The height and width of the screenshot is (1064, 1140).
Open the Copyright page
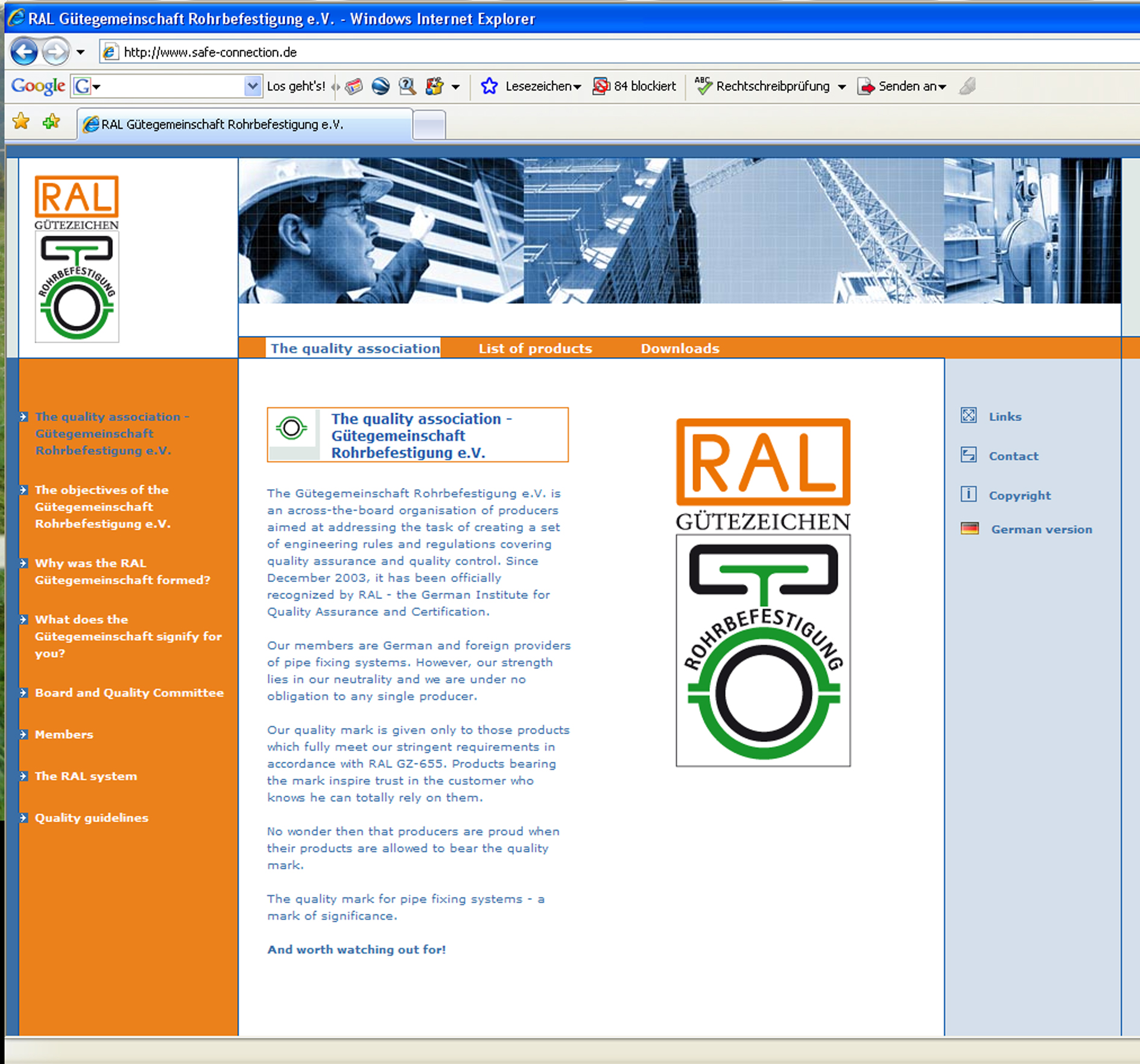pos(1019,495)
